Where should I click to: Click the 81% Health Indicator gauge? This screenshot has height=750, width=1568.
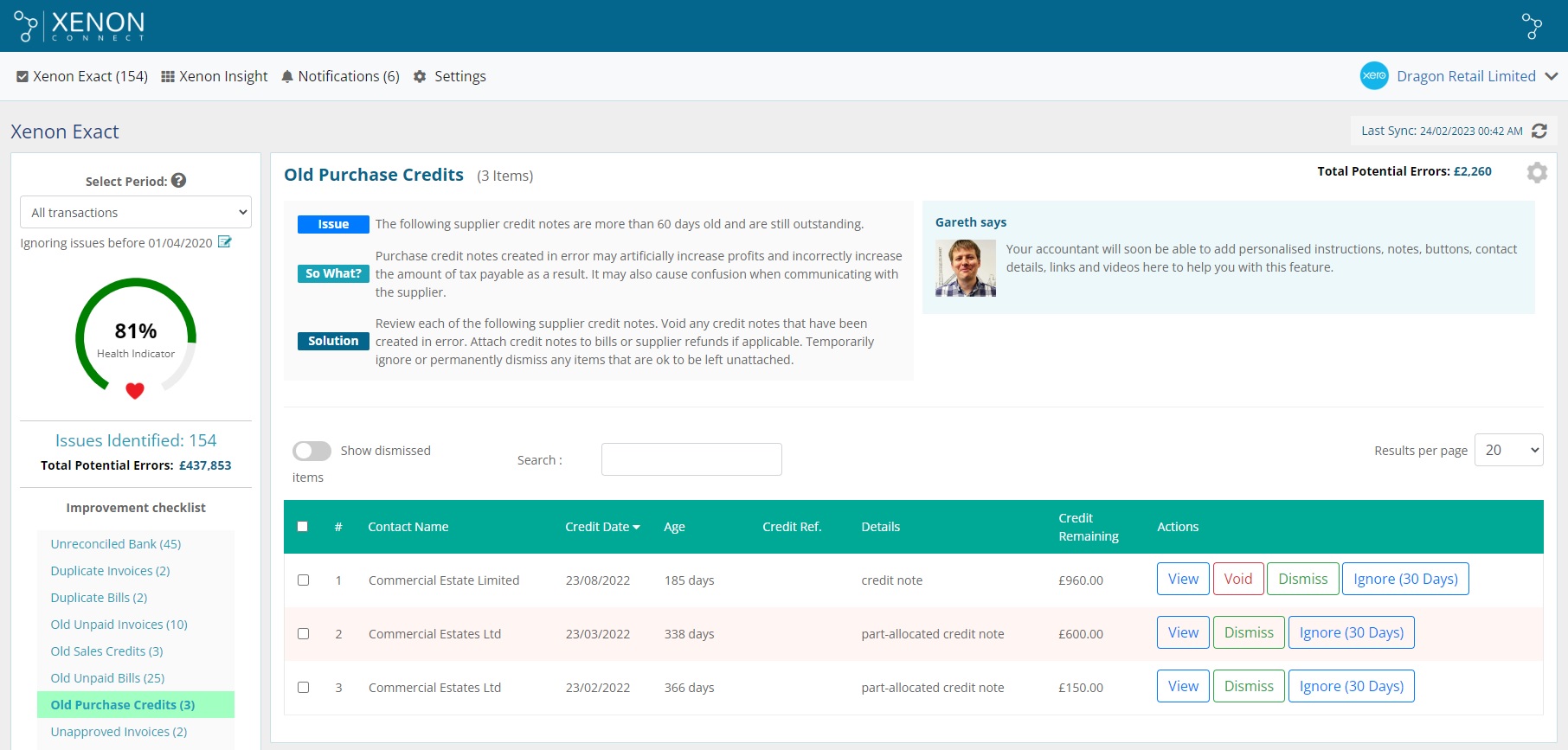136,337
